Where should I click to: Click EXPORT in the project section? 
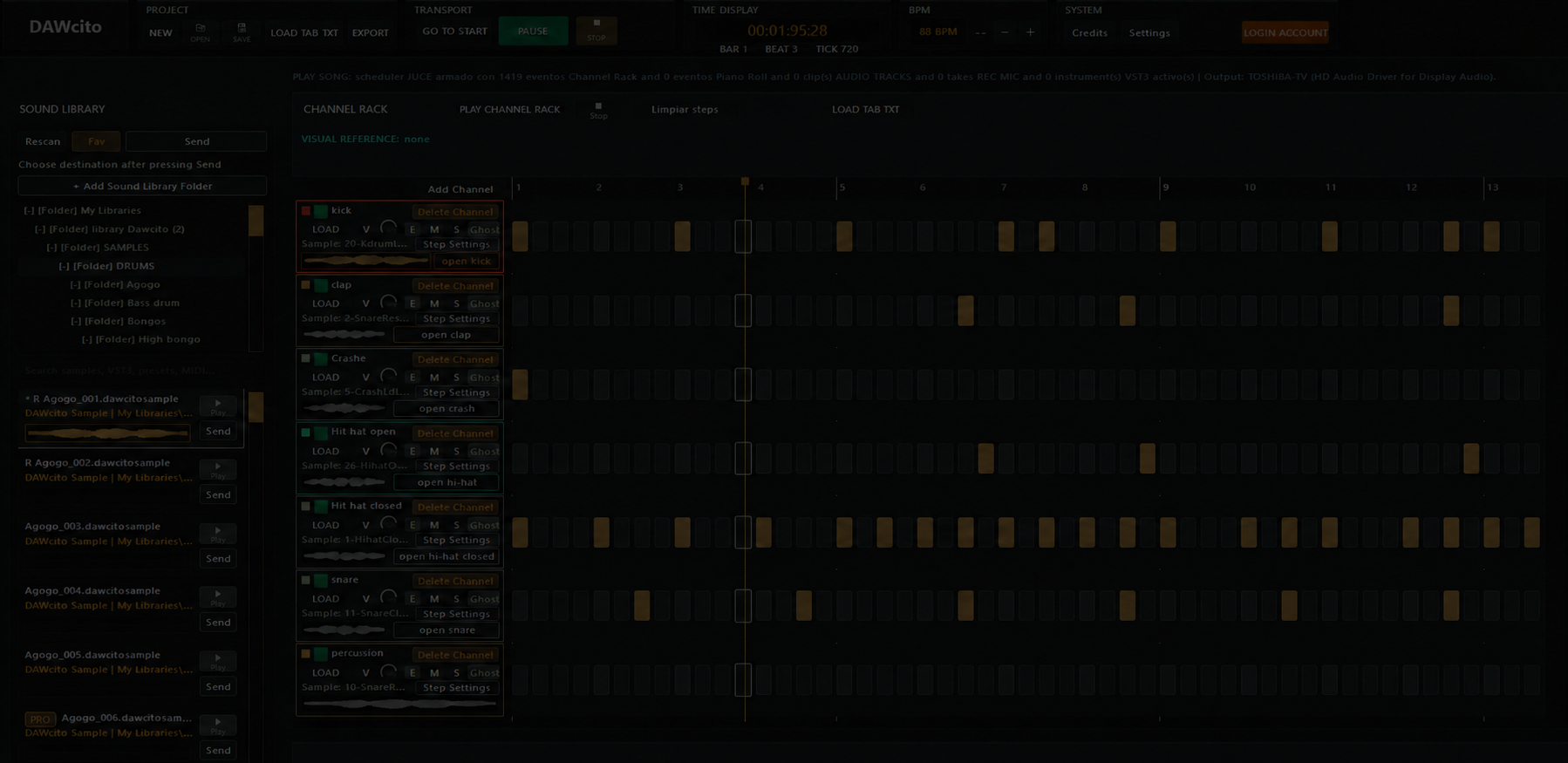pyautogui.click(x=371, y=33)
